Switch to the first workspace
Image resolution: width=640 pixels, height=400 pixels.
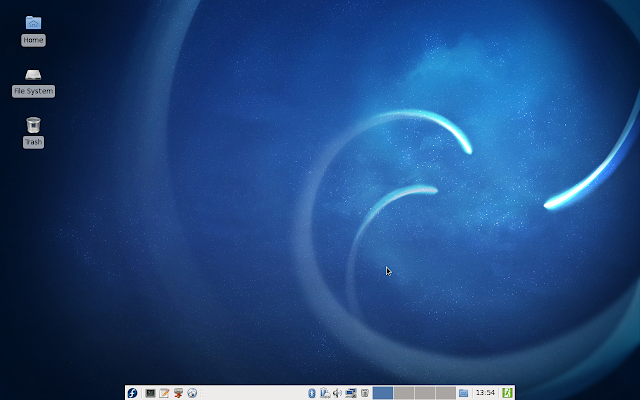(x=382, y=393)
